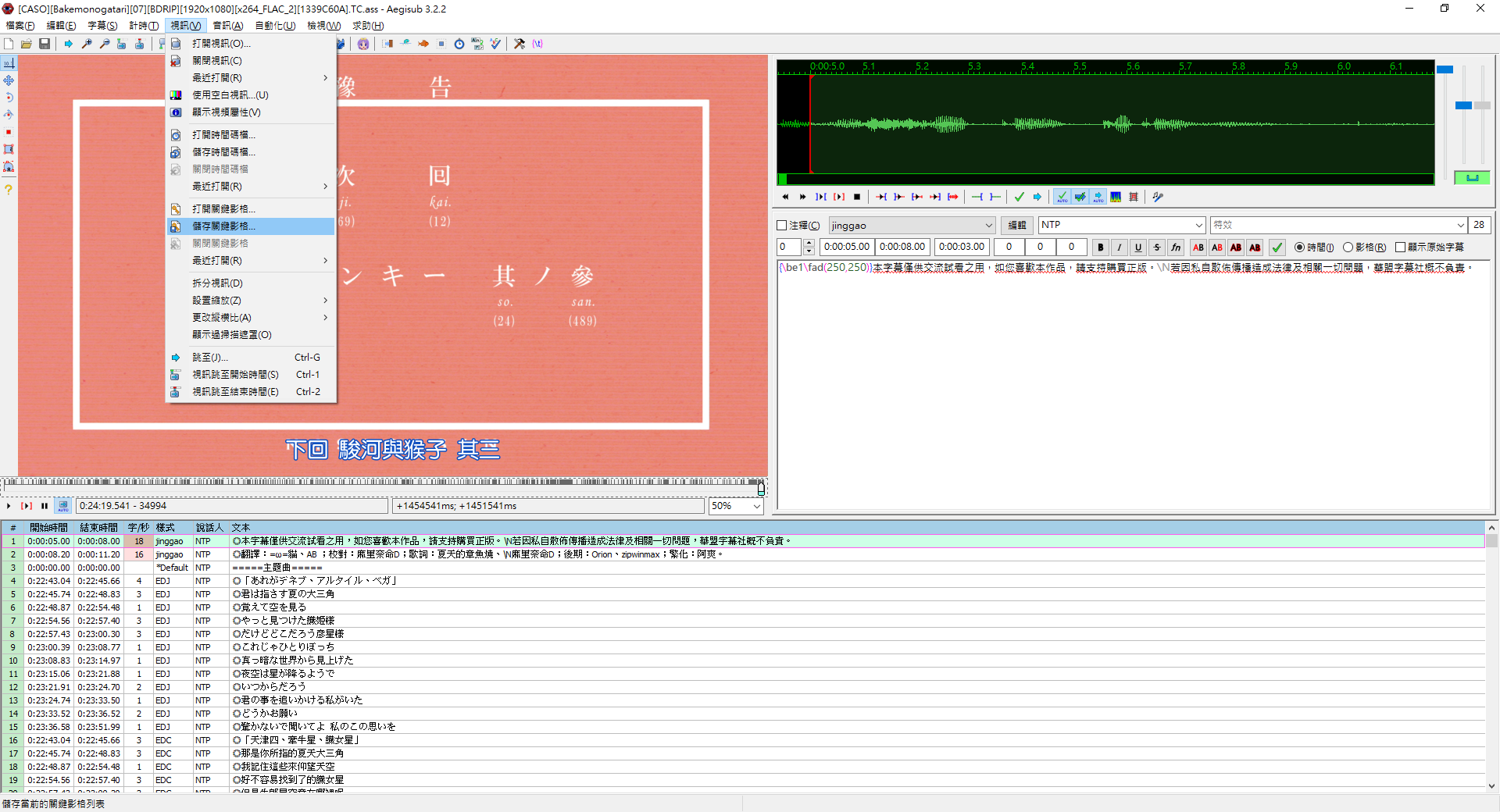Open the timing post-processor stopwatch icon
The image size is (1500, 812).
pyautogui.click(x=459, y=44)
